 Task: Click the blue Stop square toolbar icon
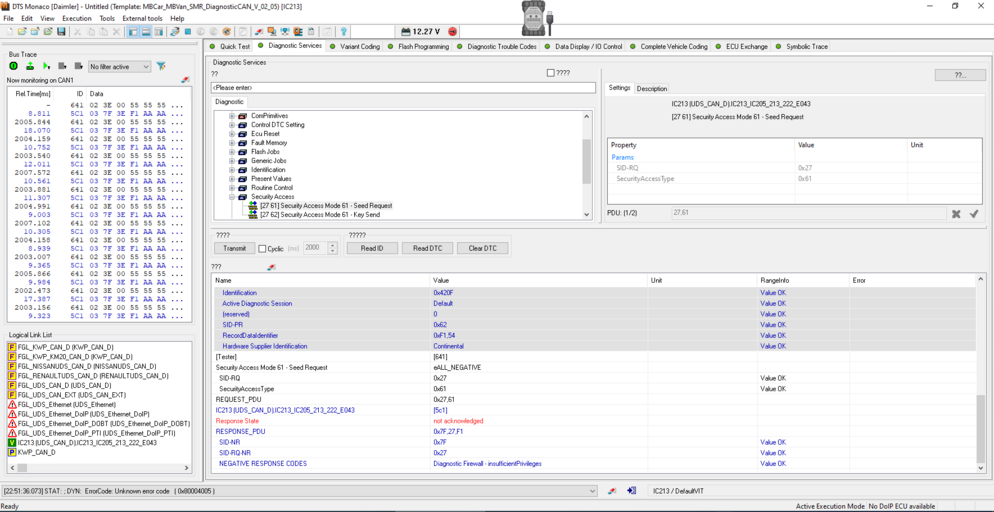click(188, 31)
